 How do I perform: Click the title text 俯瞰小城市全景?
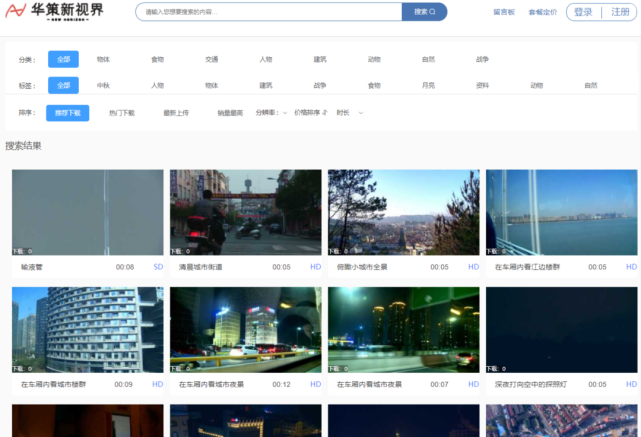pos(362,267)
